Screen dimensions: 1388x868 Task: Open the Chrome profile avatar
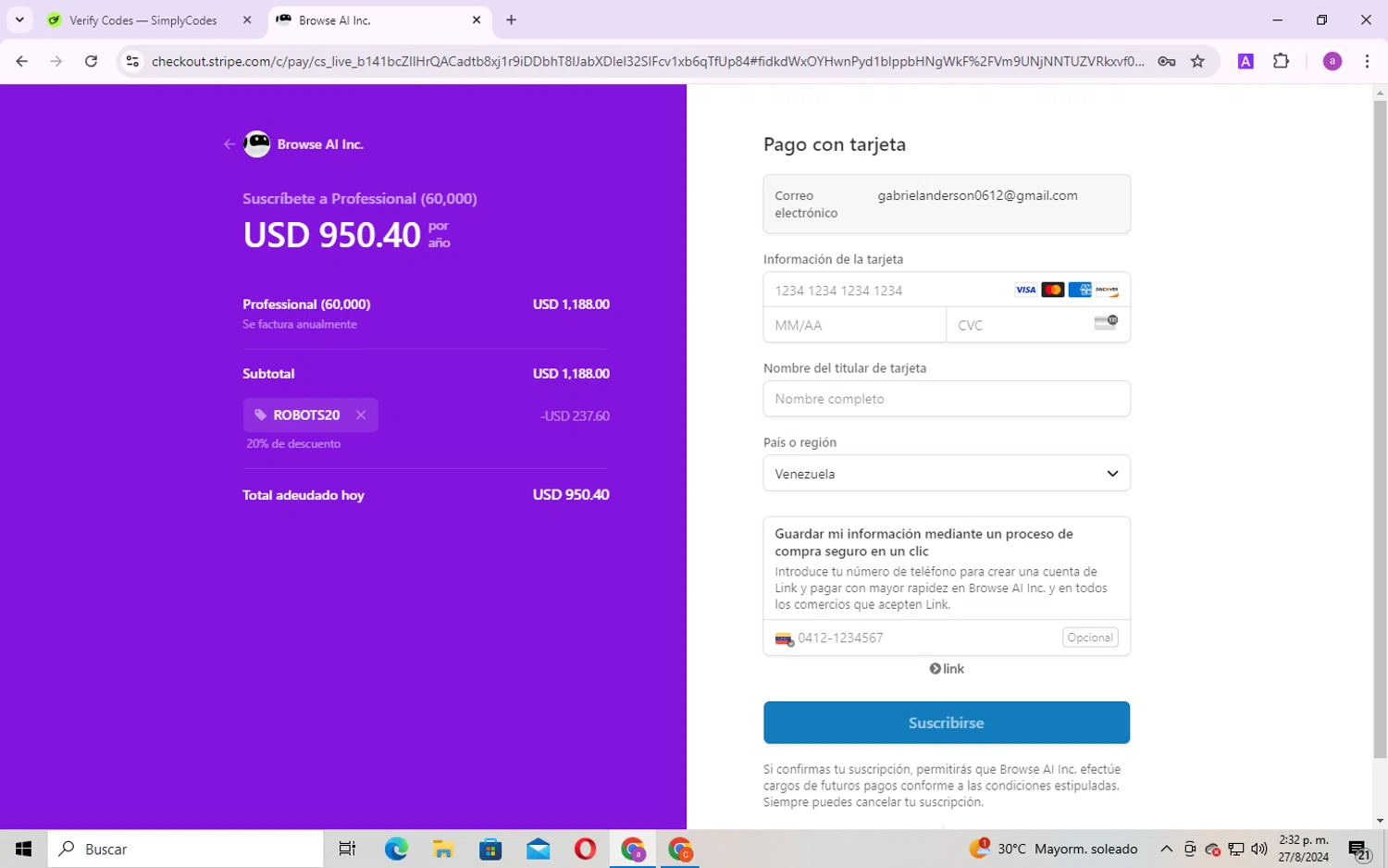[x=1332, y=61]
